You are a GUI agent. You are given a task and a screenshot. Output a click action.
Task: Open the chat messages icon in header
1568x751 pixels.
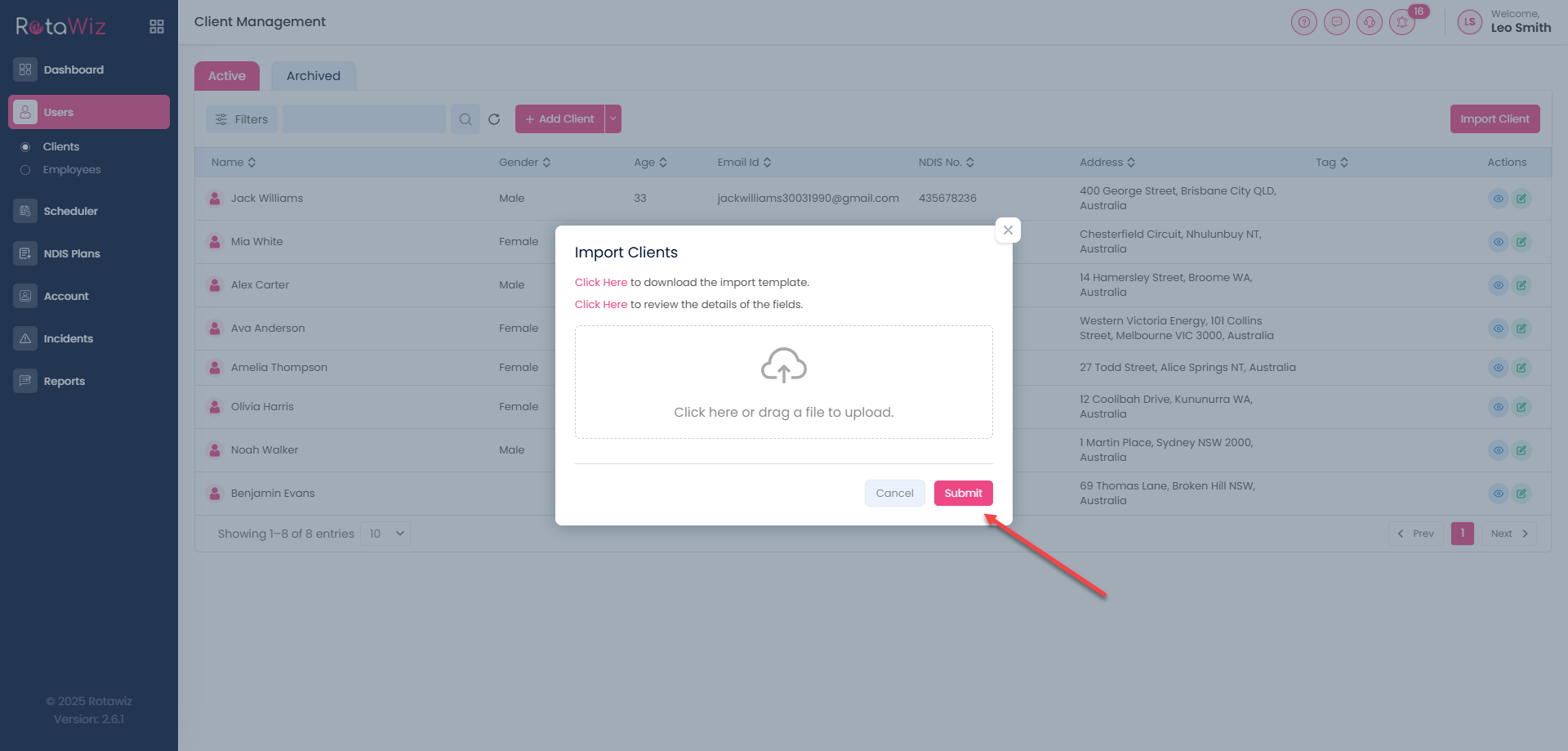click(1336, 22)
